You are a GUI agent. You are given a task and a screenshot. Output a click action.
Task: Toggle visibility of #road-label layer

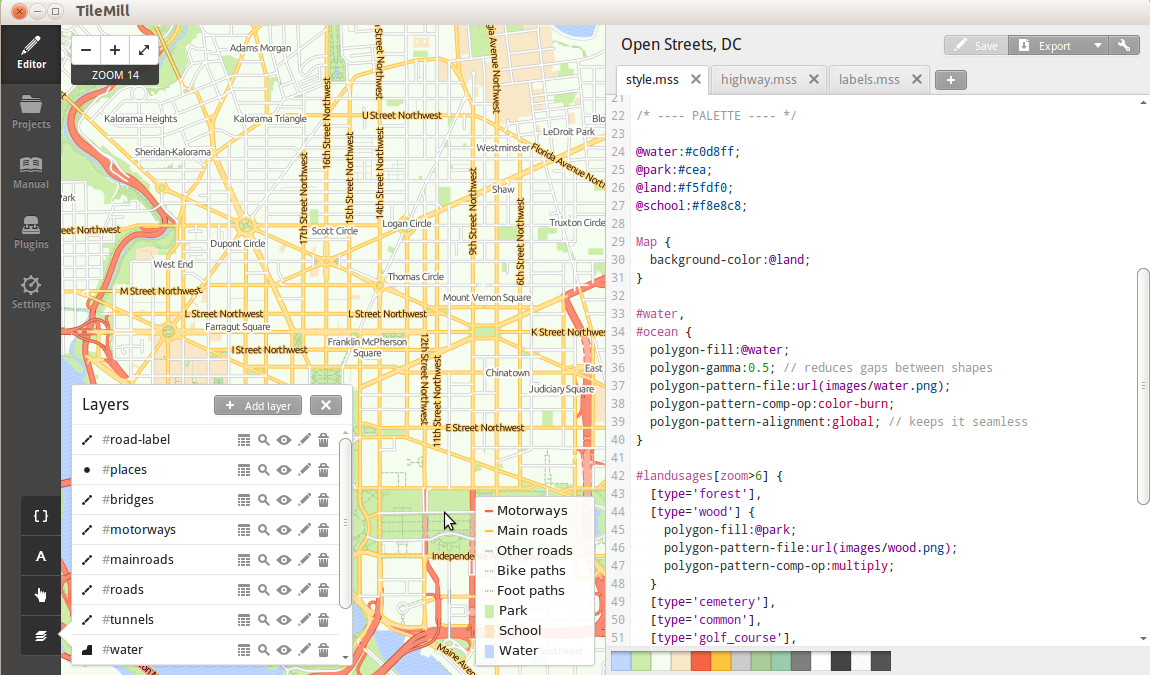click(284, 440)
